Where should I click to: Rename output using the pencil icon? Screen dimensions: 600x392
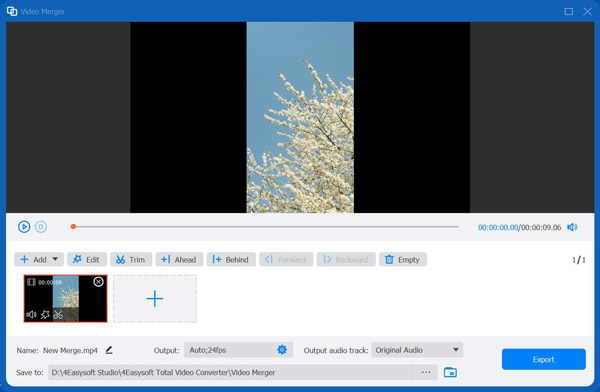[x=109, y=350]
